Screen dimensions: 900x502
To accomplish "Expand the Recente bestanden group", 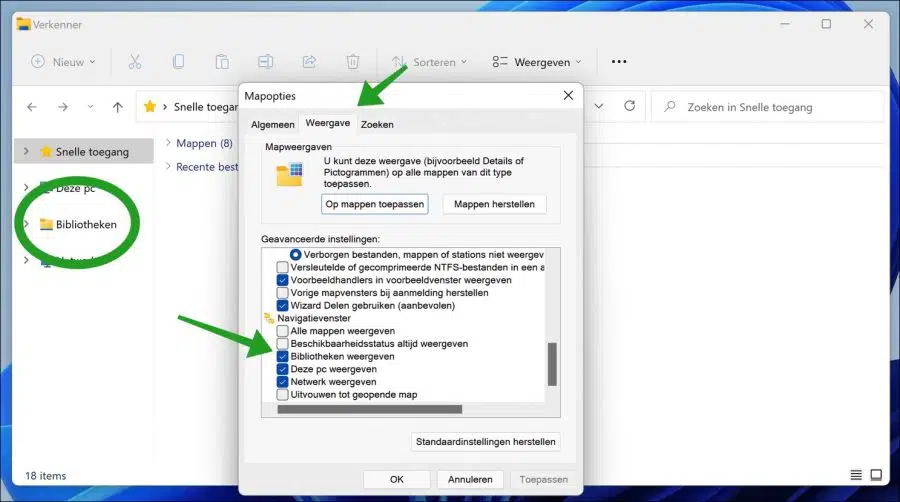I will pos(168,166).
